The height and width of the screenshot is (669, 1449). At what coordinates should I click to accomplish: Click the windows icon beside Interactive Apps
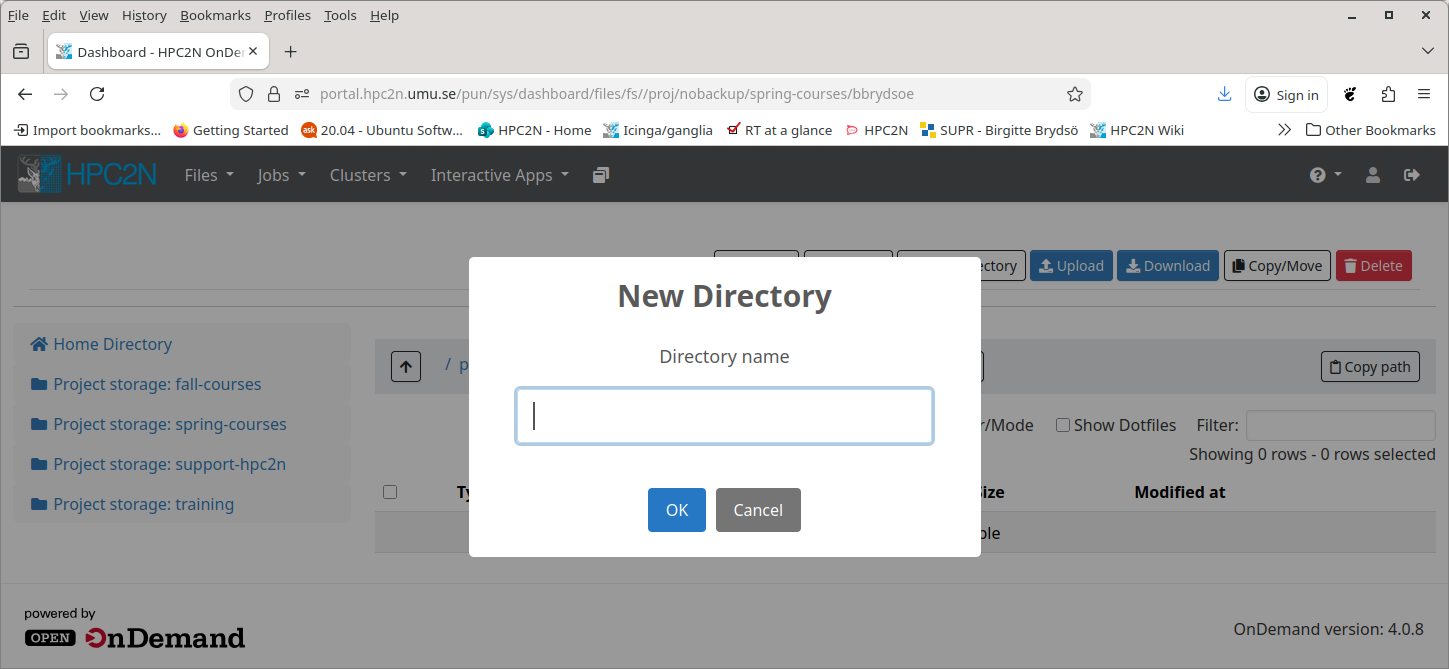(600, 174)
